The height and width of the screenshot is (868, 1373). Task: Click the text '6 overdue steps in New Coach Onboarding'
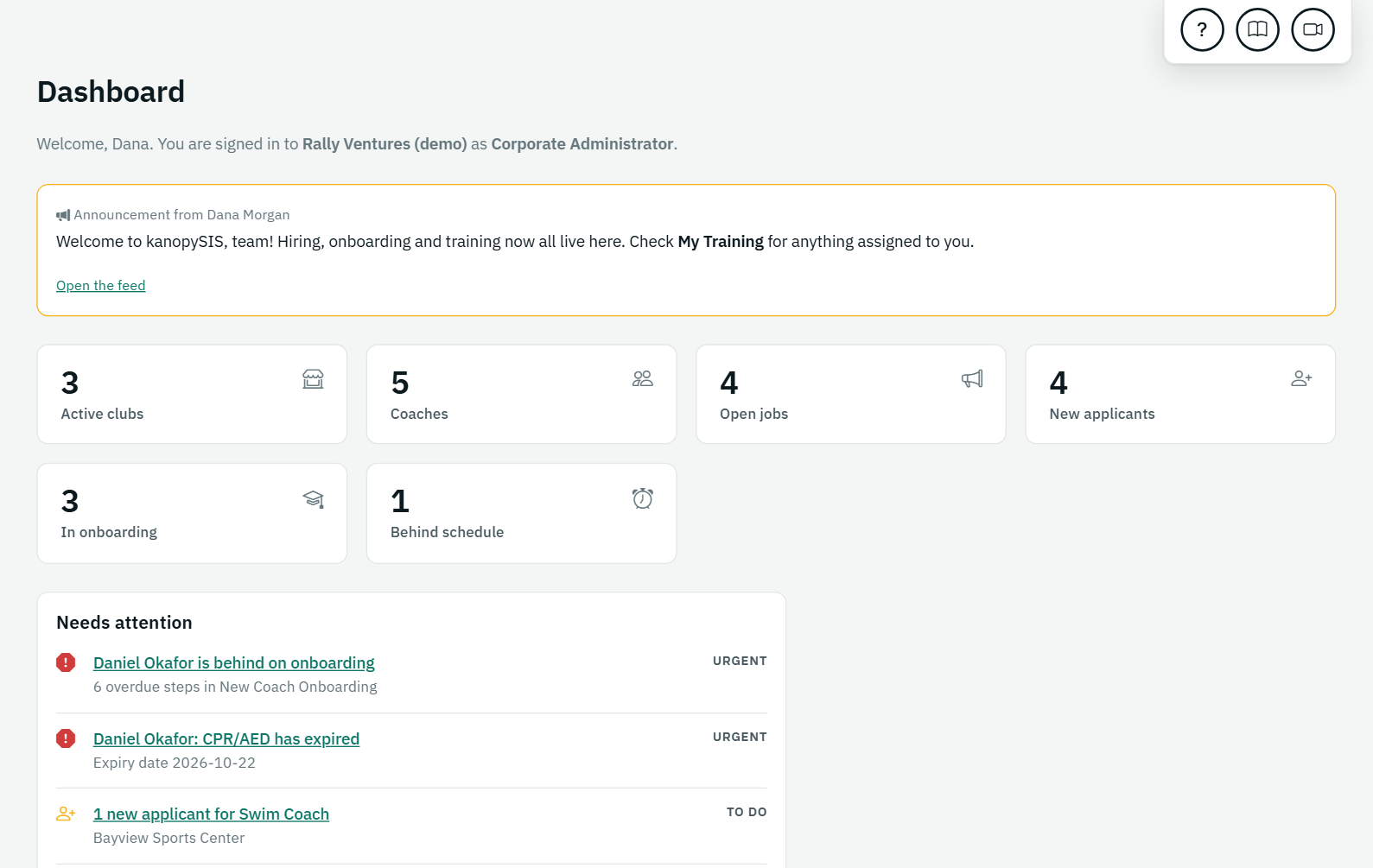coord(235,687)
